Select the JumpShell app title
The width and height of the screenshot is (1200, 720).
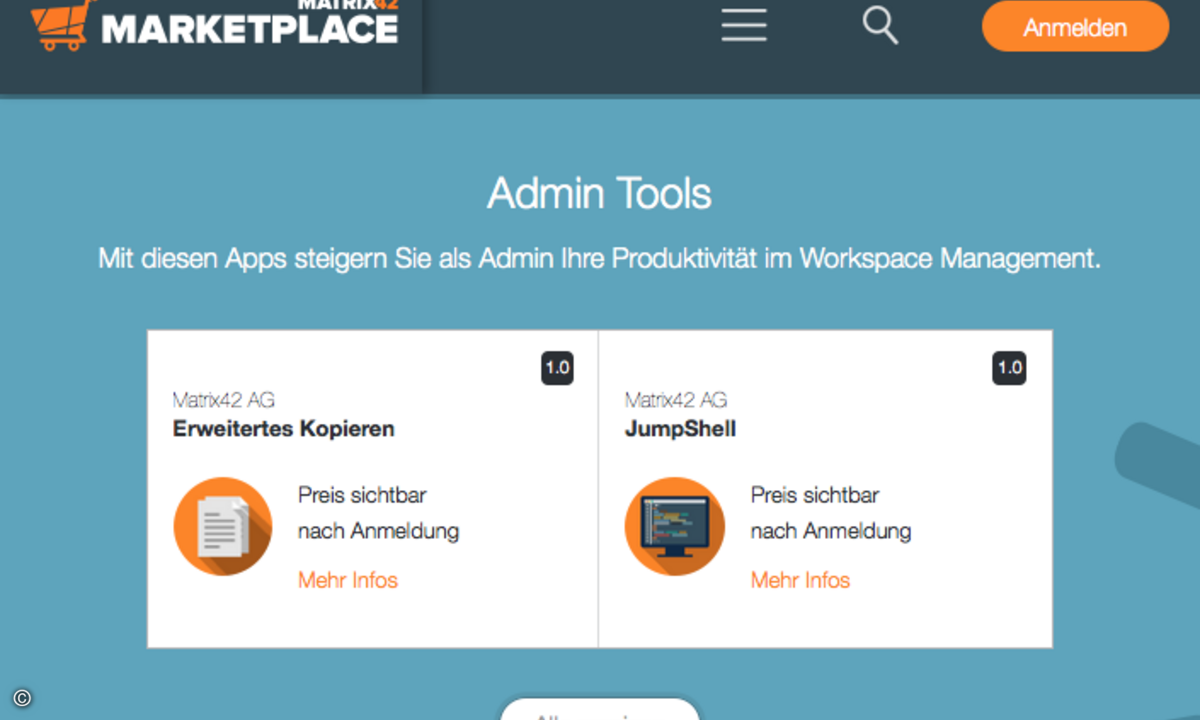point(680,429)
